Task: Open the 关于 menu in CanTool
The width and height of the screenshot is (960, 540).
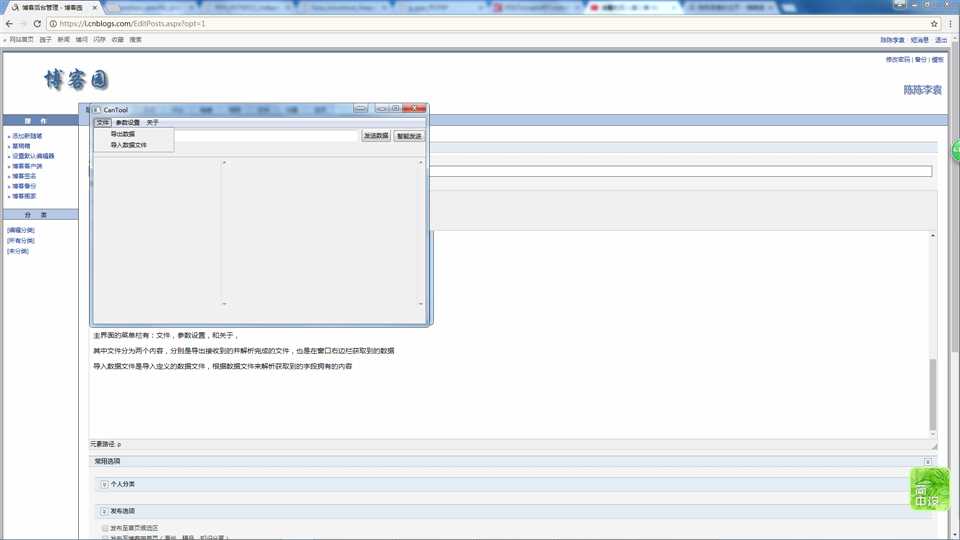Action: pos(152,122)
